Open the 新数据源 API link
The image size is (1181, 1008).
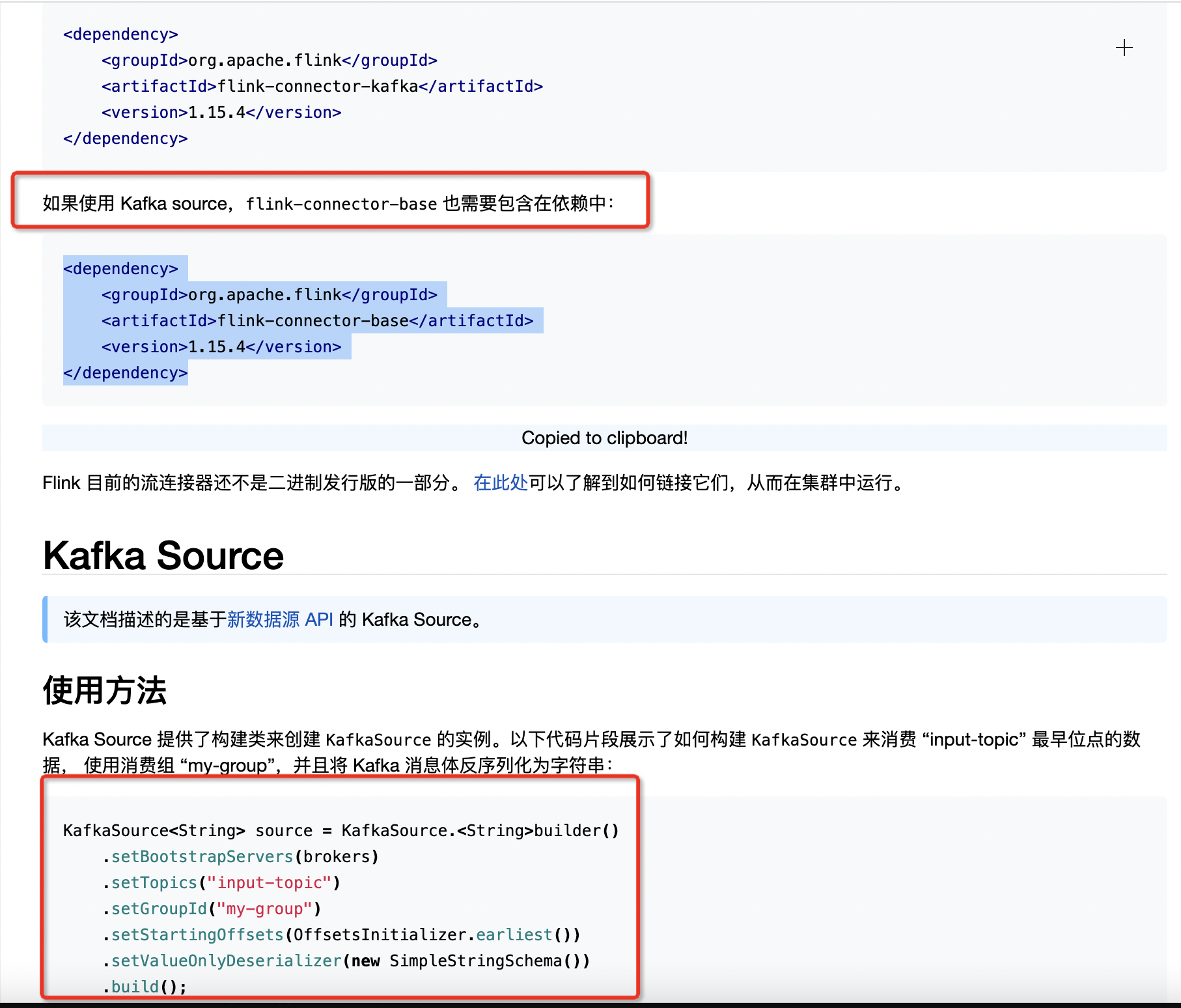(x=280, y=619)
